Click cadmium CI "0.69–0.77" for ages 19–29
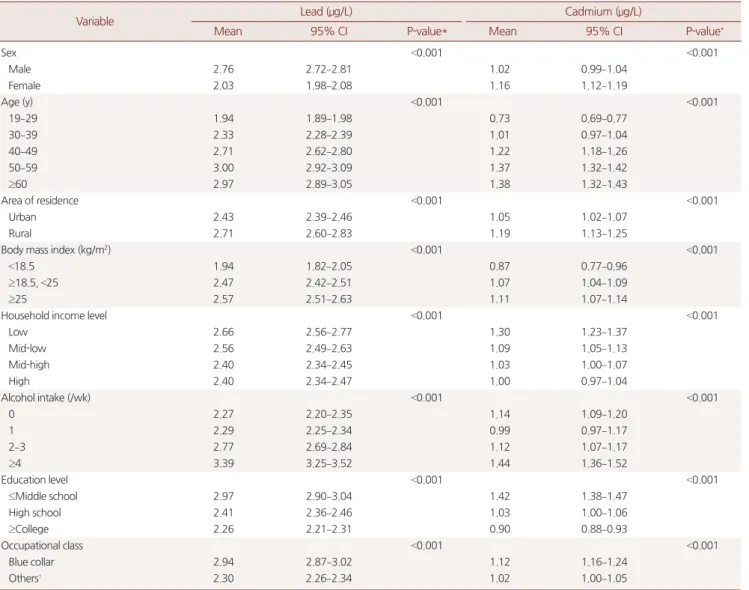 (x=604, y=118)
